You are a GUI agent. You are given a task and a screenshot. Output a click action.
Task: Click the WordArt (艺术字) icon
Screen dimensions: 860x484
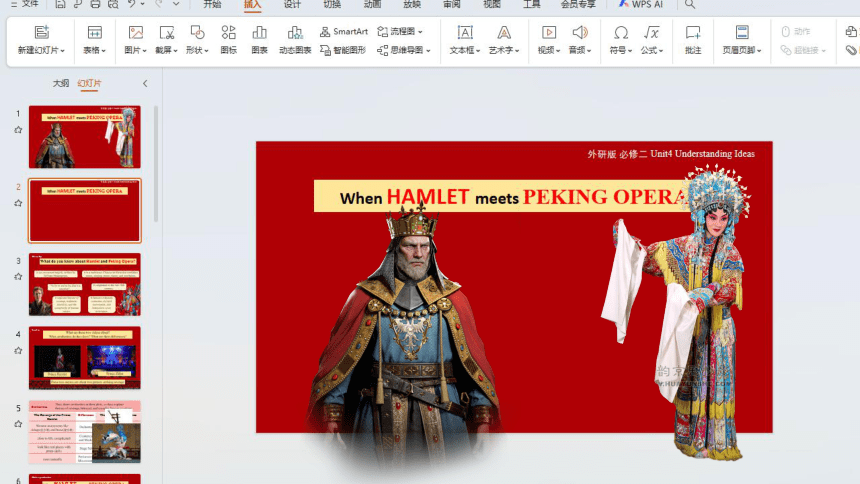(x=504, y=32)
